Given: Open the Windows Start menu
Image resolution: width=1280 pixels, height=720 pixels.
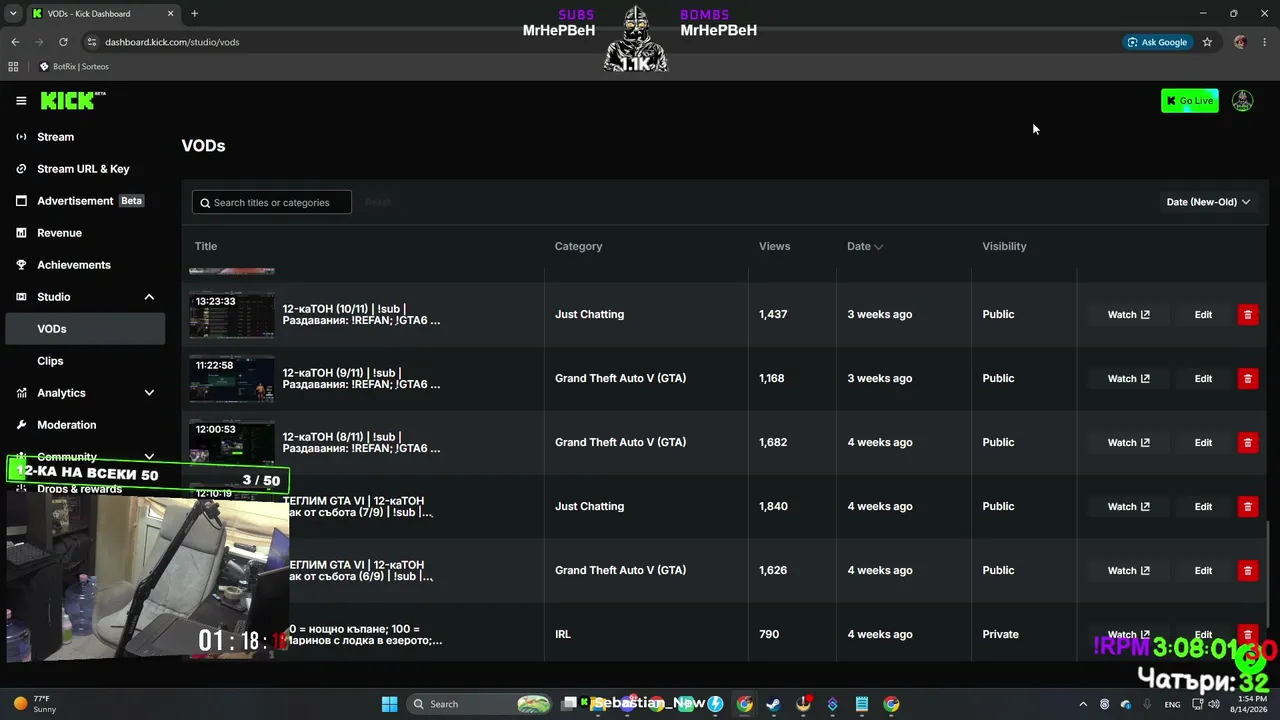Looking at the screenshot, I should [390, 704].
